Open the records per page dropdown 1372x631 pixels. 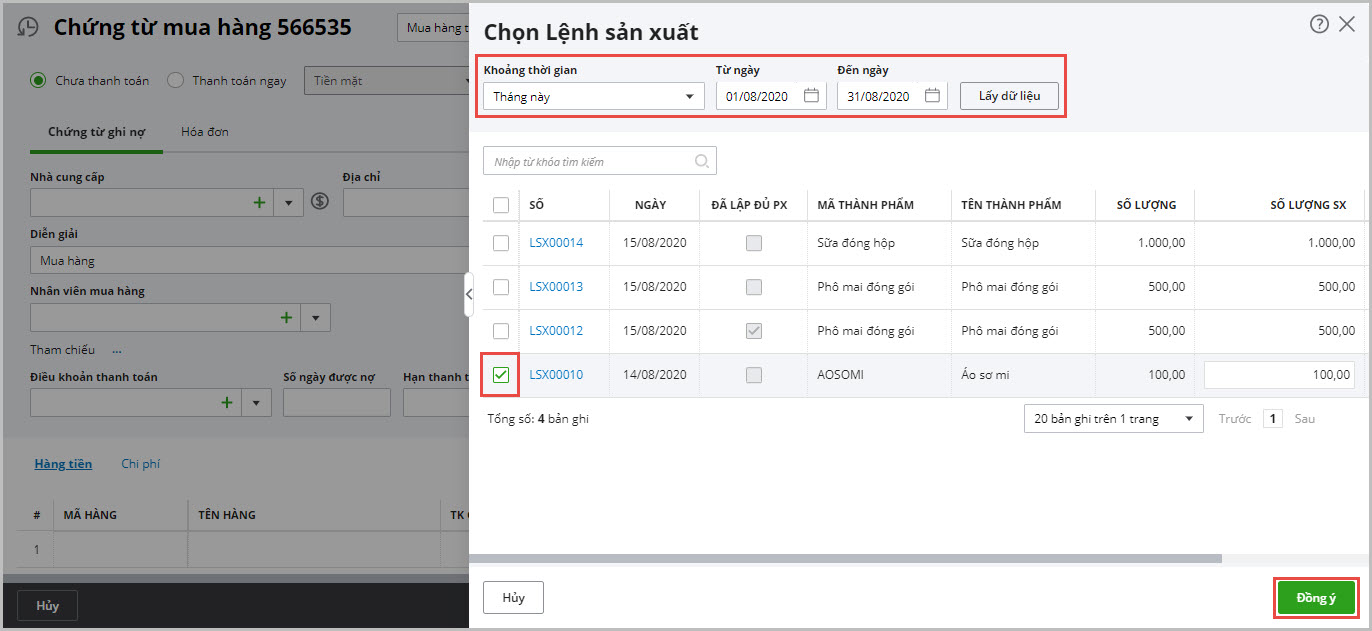[x=1113, y=419]
